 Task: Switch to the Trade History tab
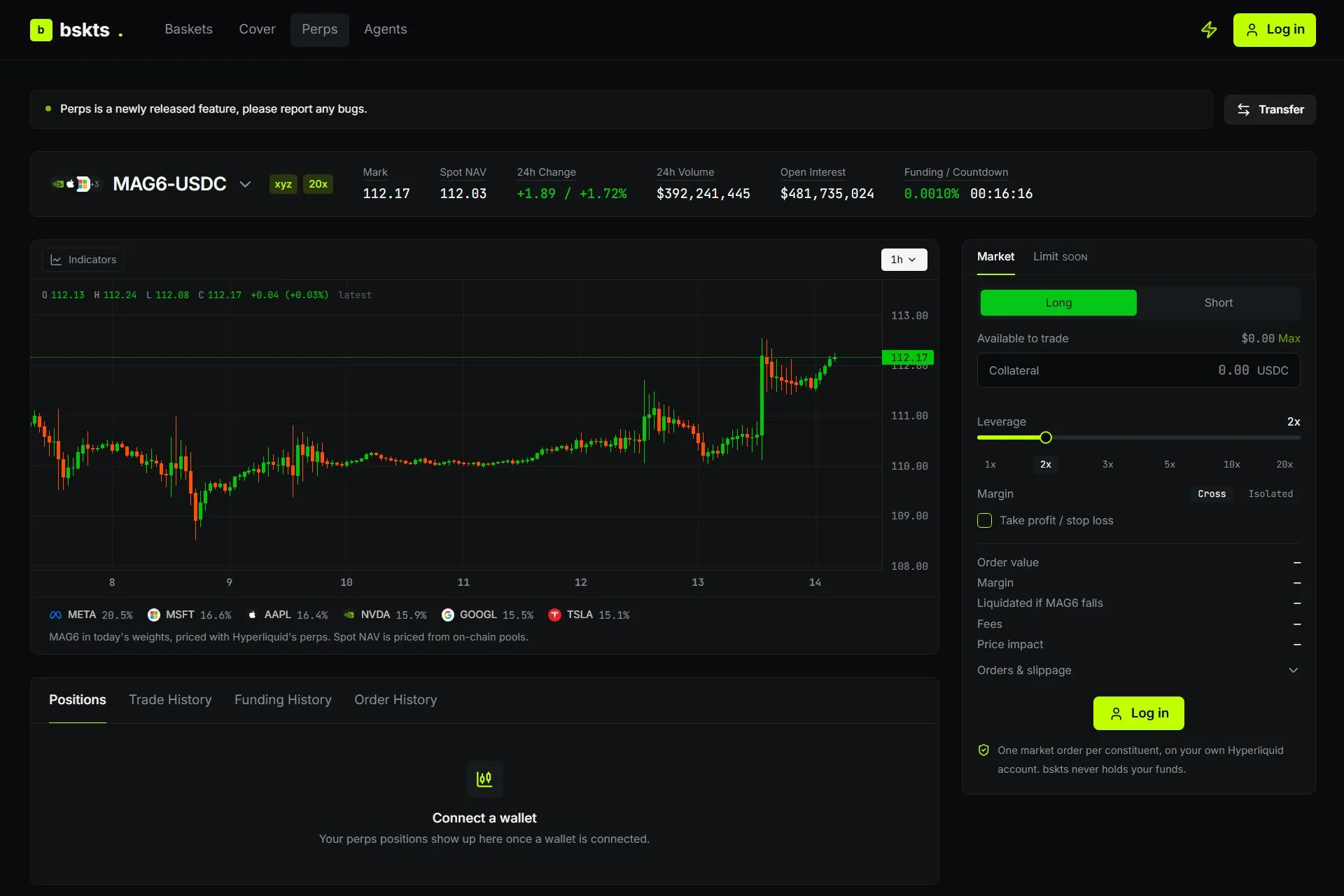point(170,700)
